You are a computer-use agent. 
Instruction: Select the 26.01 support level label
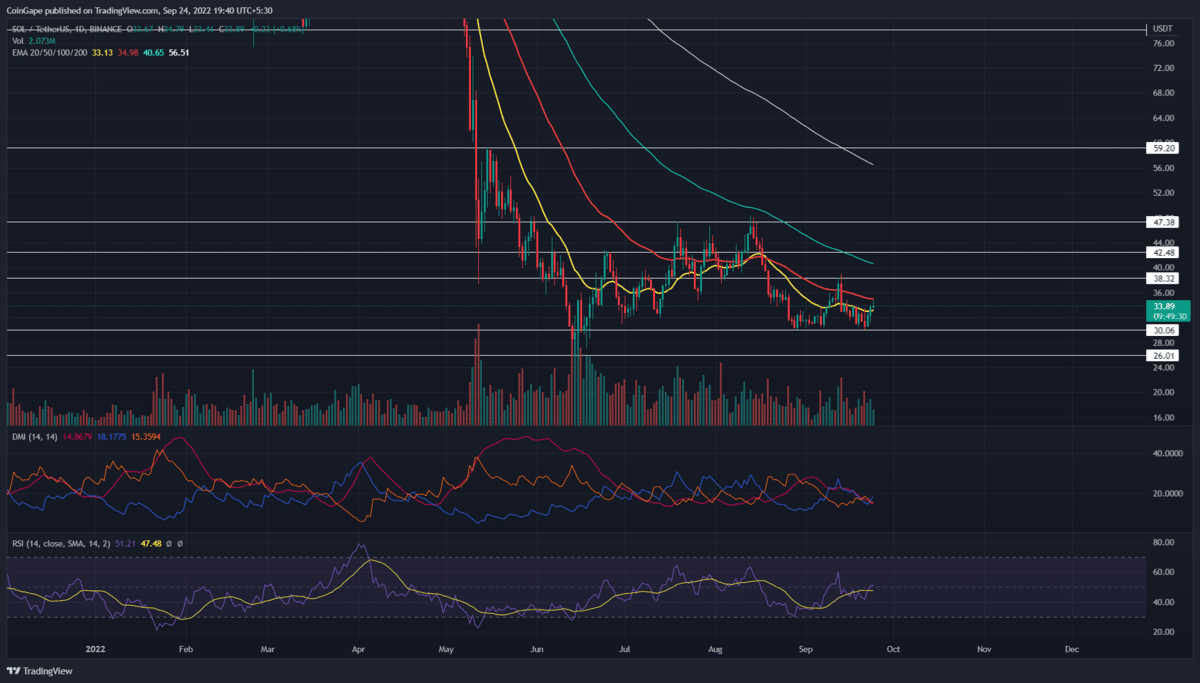coord(1162,356)
